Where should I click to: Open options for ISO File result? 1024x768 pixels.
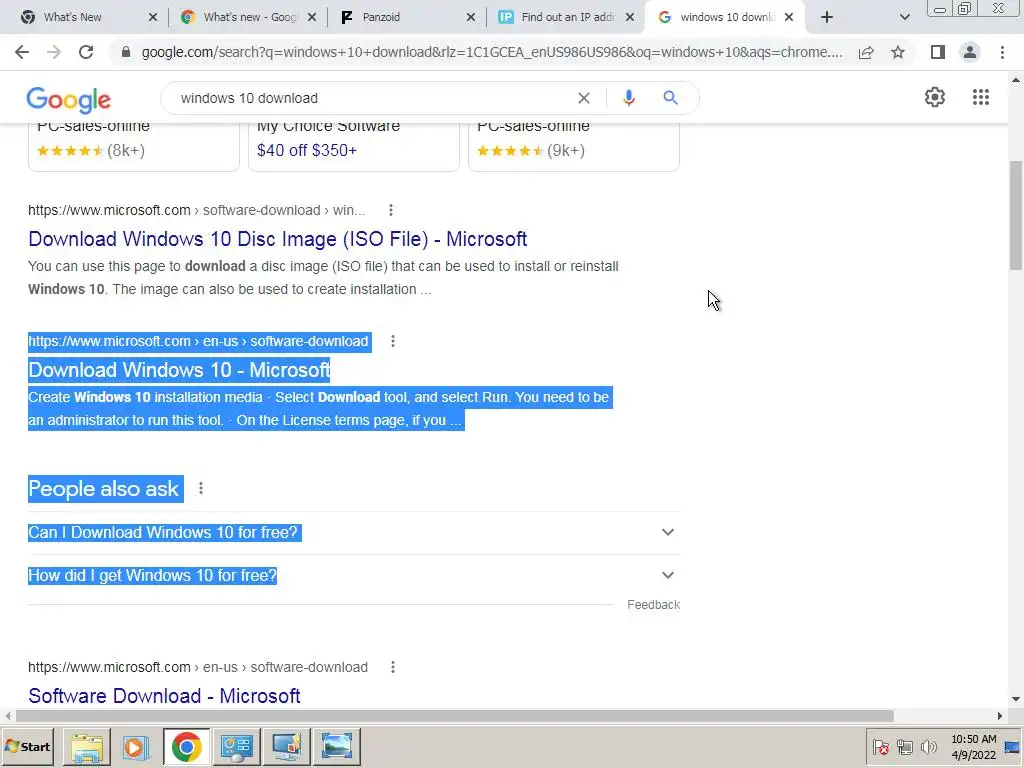(x=391, y=210)
